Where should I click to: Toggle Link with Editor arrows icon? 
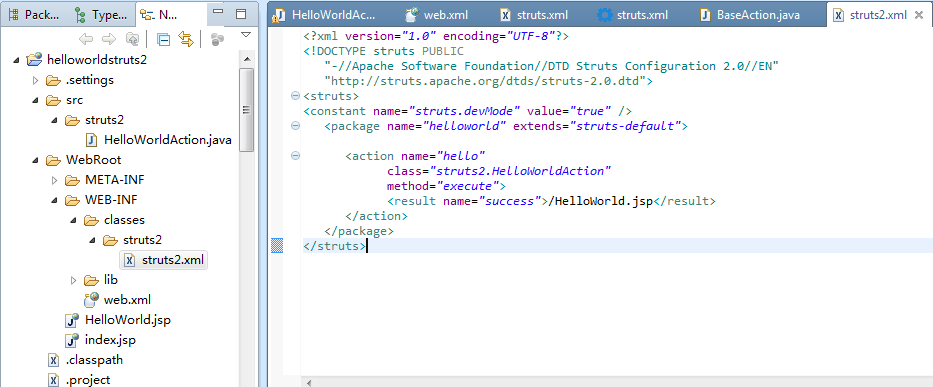[186, 39]
